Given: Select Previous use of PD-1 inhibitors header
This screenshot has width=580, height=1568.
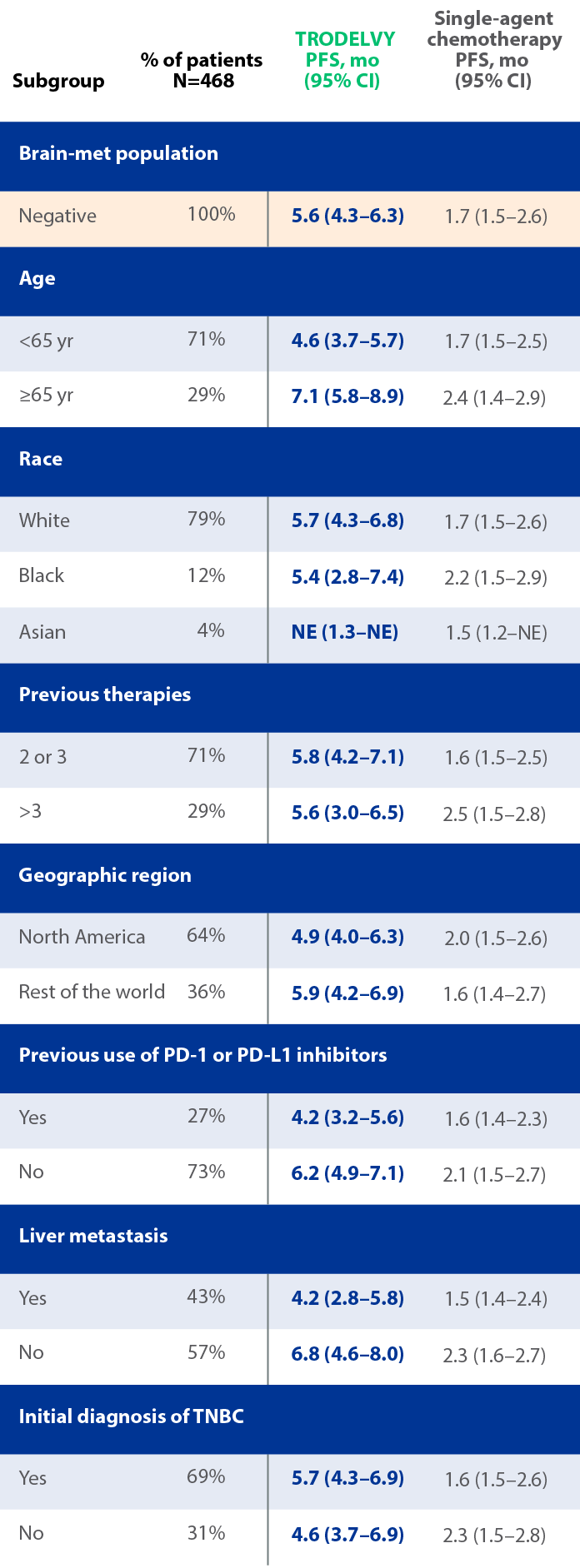Looking at the screenshot, I should (x=202, y=1056).
